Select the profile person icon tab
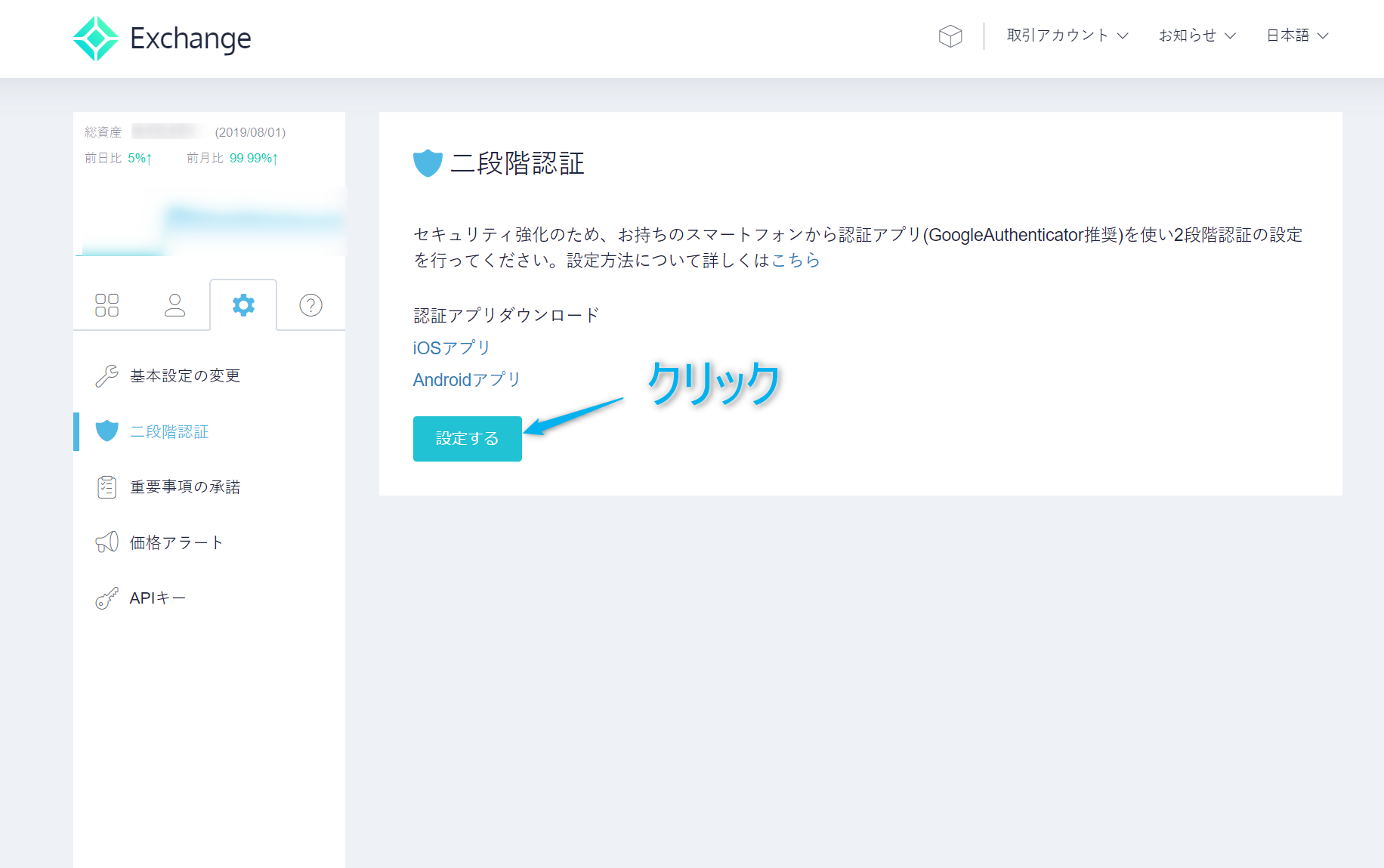 tap(175, 304)
